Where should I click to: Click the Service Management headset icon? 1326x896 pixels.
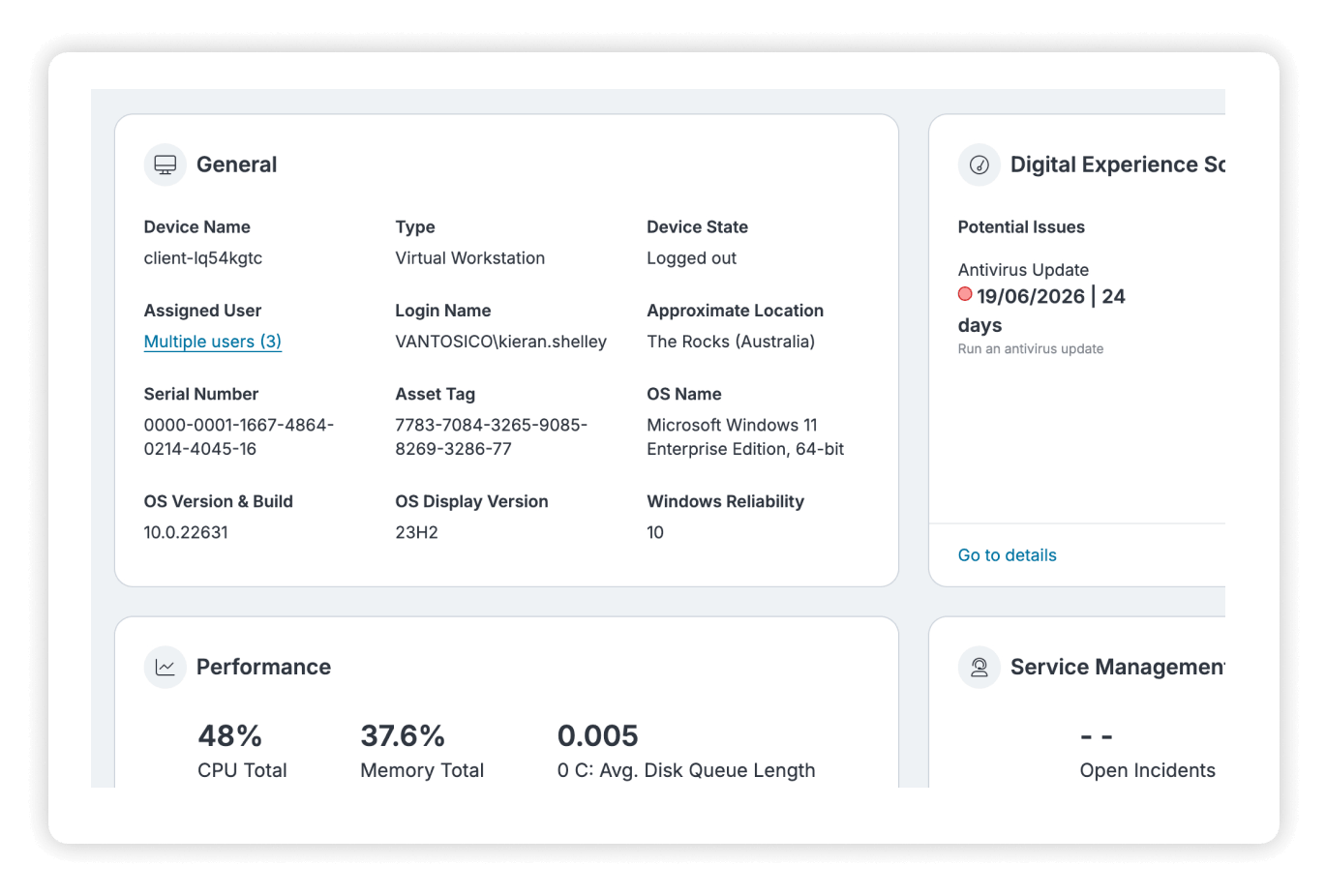point(979,667)
